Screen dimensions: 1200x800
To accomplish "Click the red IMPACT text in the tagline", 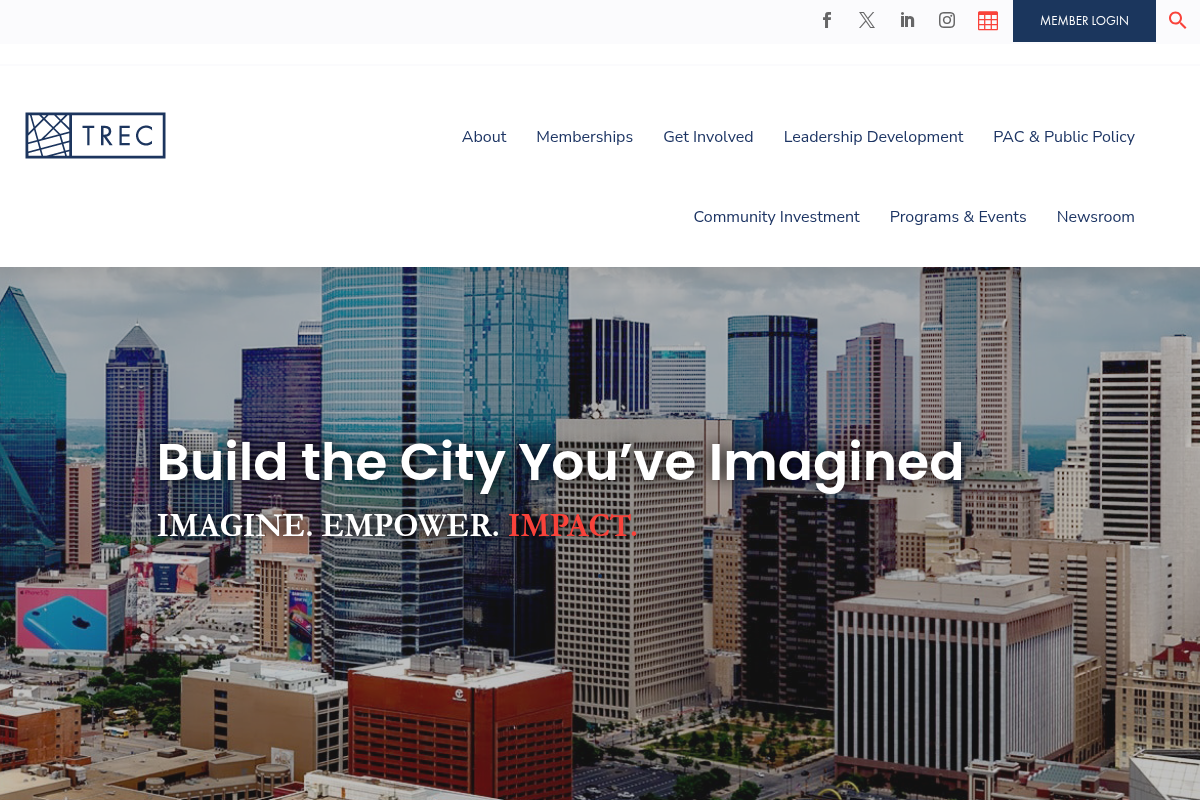I will [571, 525].
